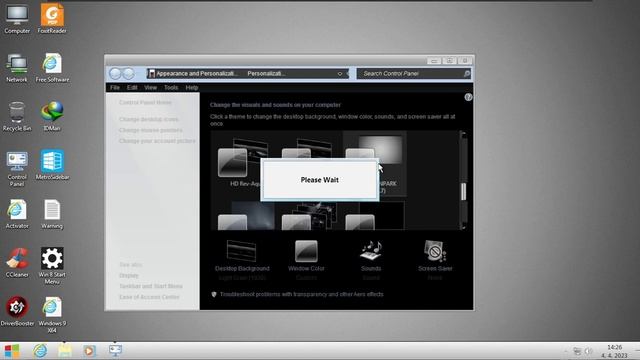Open Control Panel Home link
The width and height of the screenshot is (640, 360).
tap(145, 102)
